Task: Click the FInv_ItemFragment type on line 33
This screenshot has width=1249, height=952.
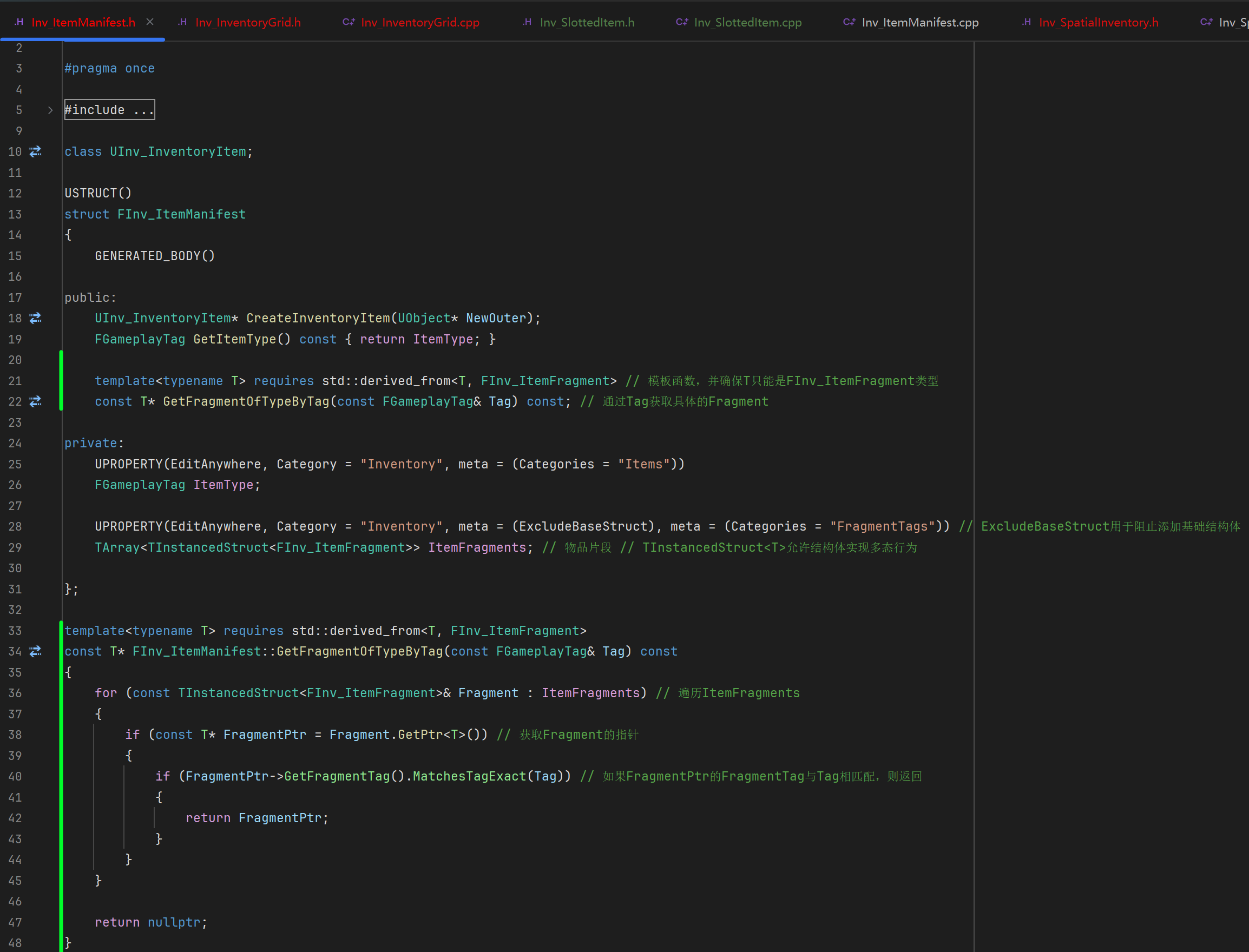Action: click(x=514, y=631)
